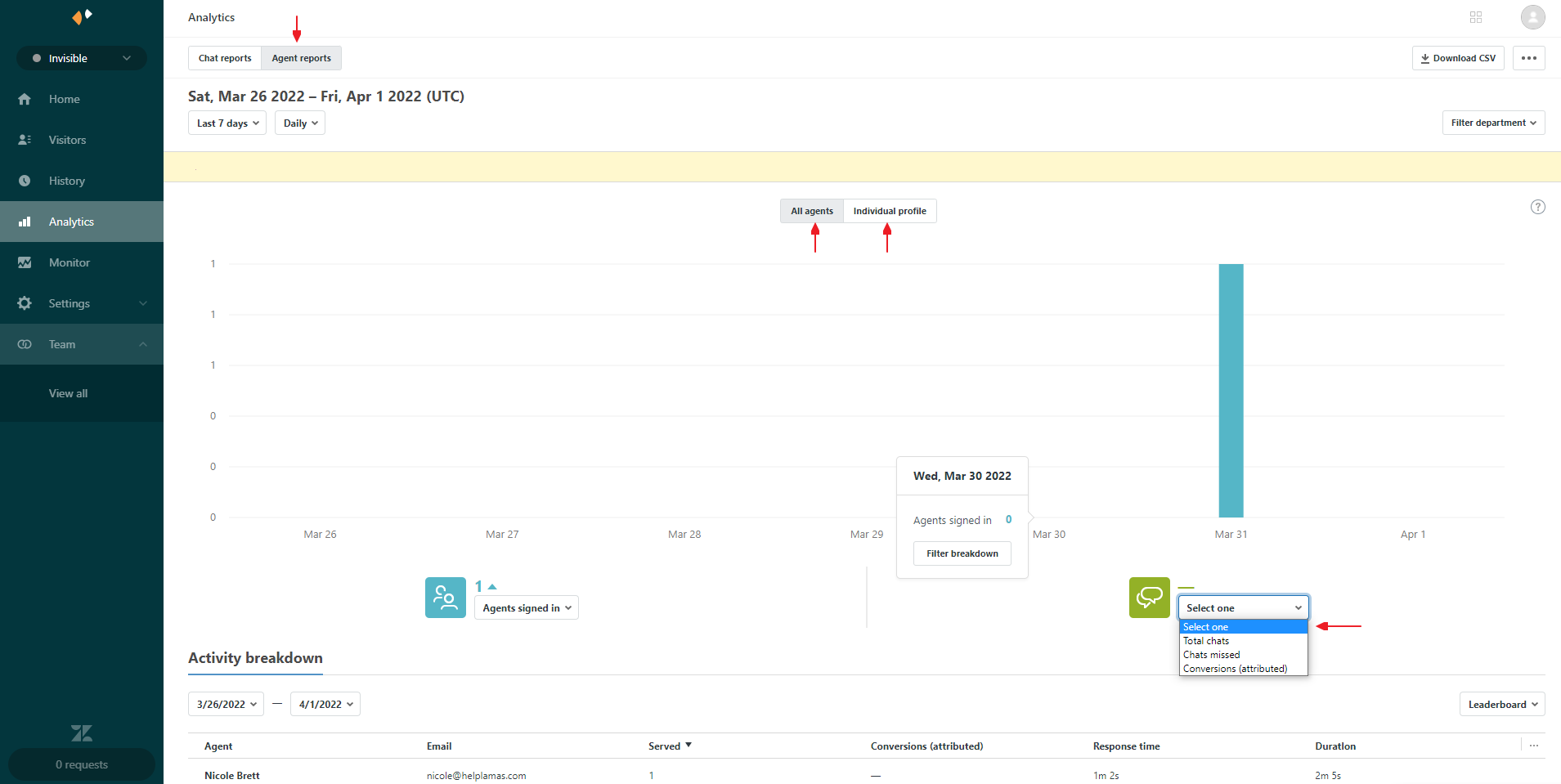This screenshot has height=784, width=1561.
Task: Click the Agent column header
Action: tap(218, 746)
